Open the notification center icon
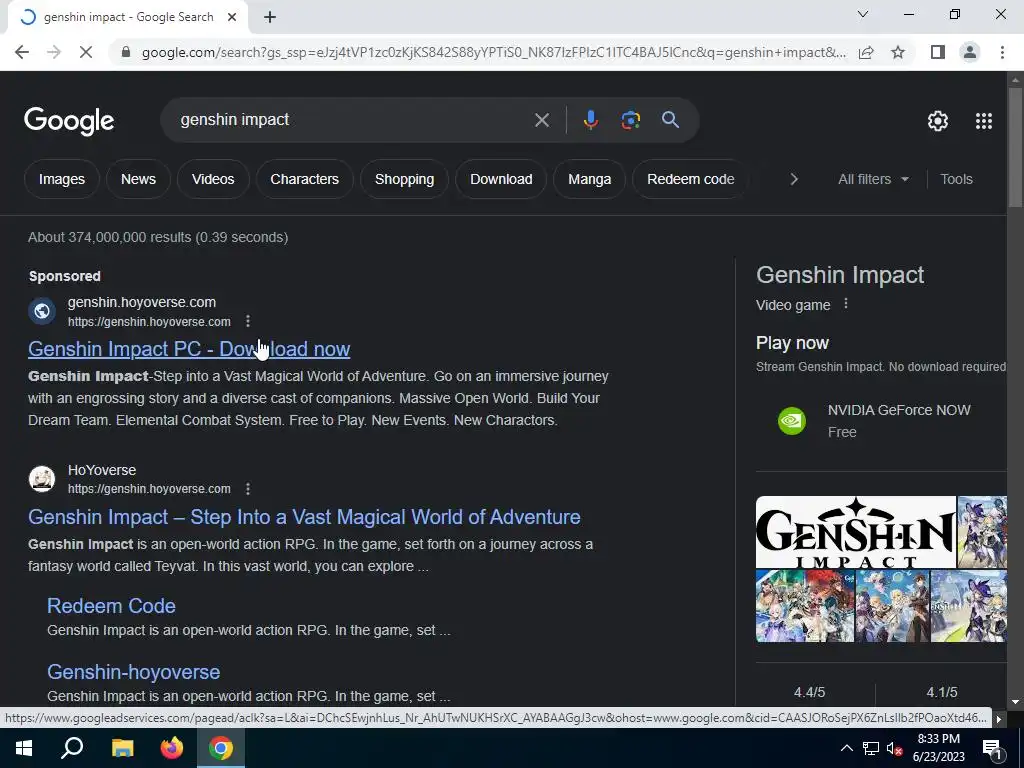The image size is (1024, 768). point(992,748)
